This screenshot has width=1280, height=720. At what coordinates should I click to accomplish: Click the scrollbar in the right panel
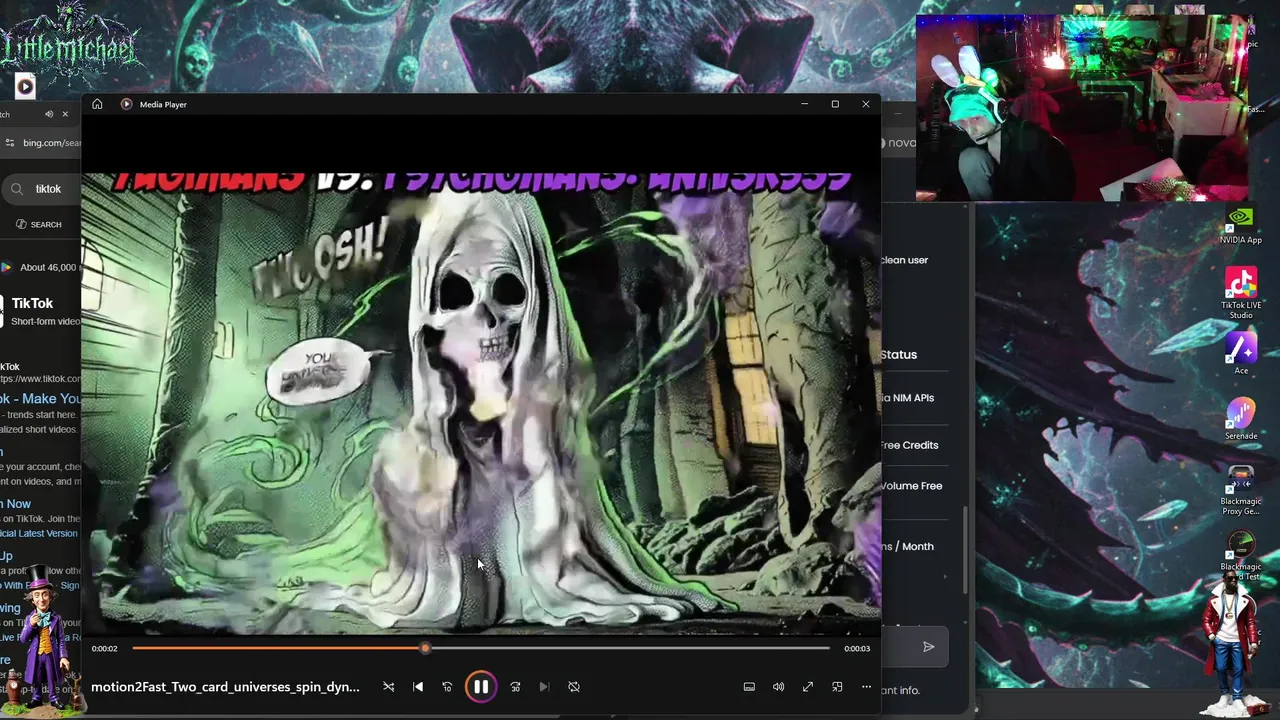pyautogui.click(x=965, y=549)
